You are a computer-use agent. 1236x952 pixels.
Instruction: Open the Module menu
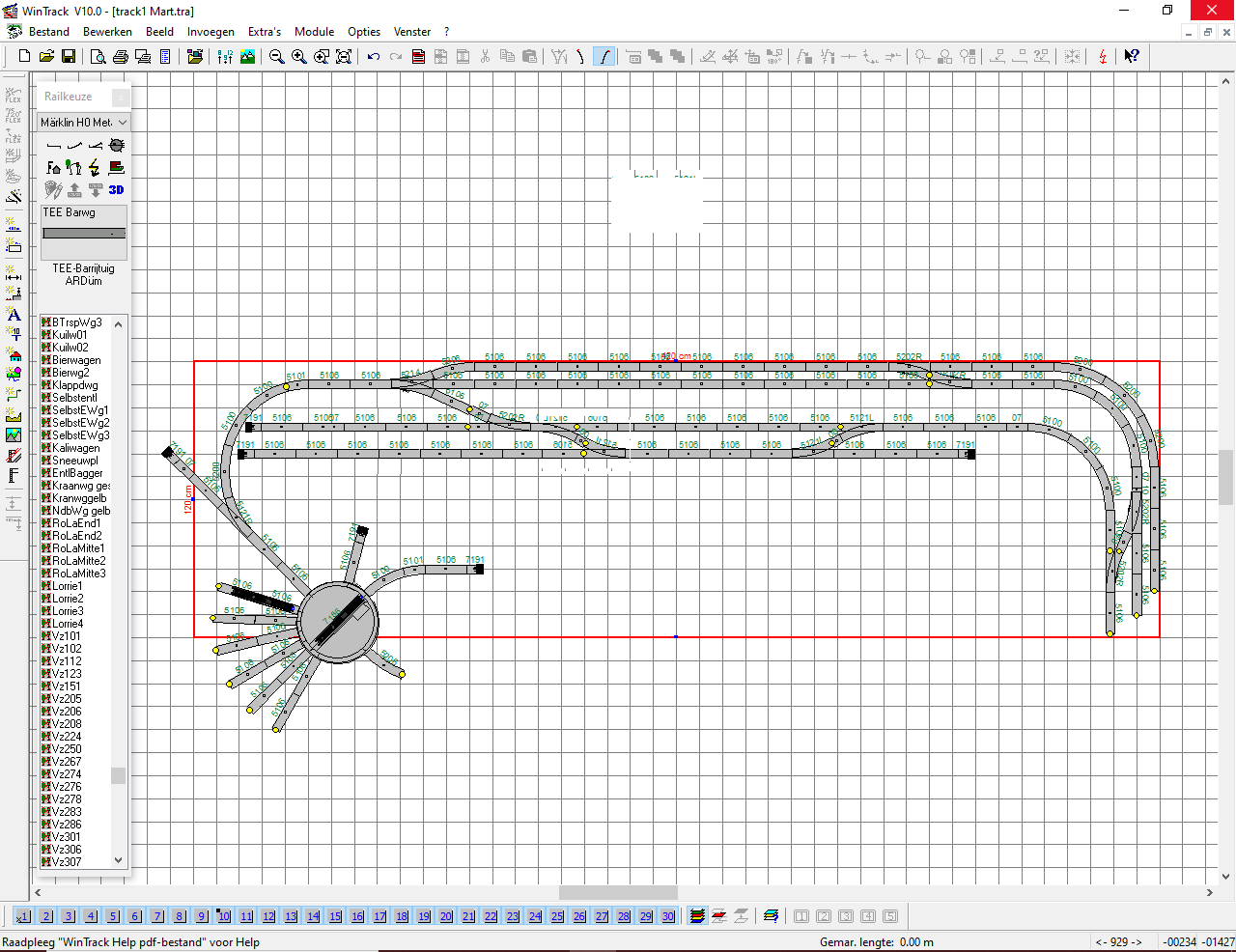[314, 32]
